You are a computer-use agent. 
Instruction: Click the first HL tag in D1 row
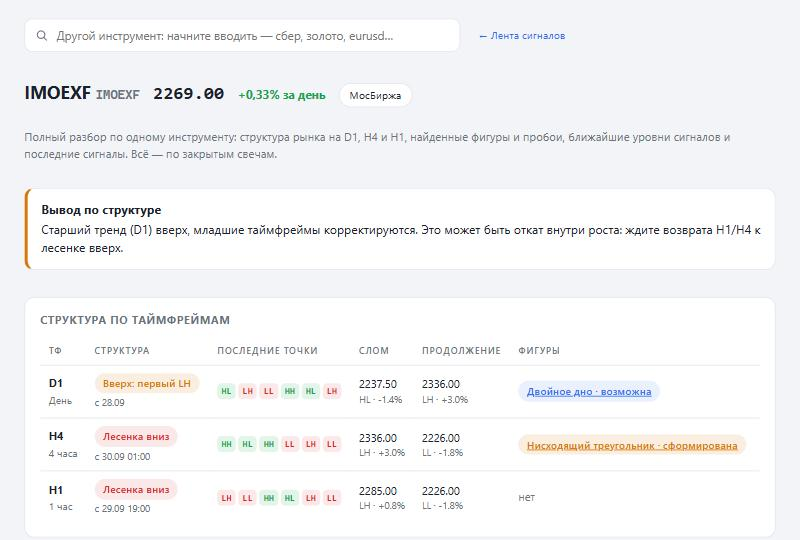226,391
